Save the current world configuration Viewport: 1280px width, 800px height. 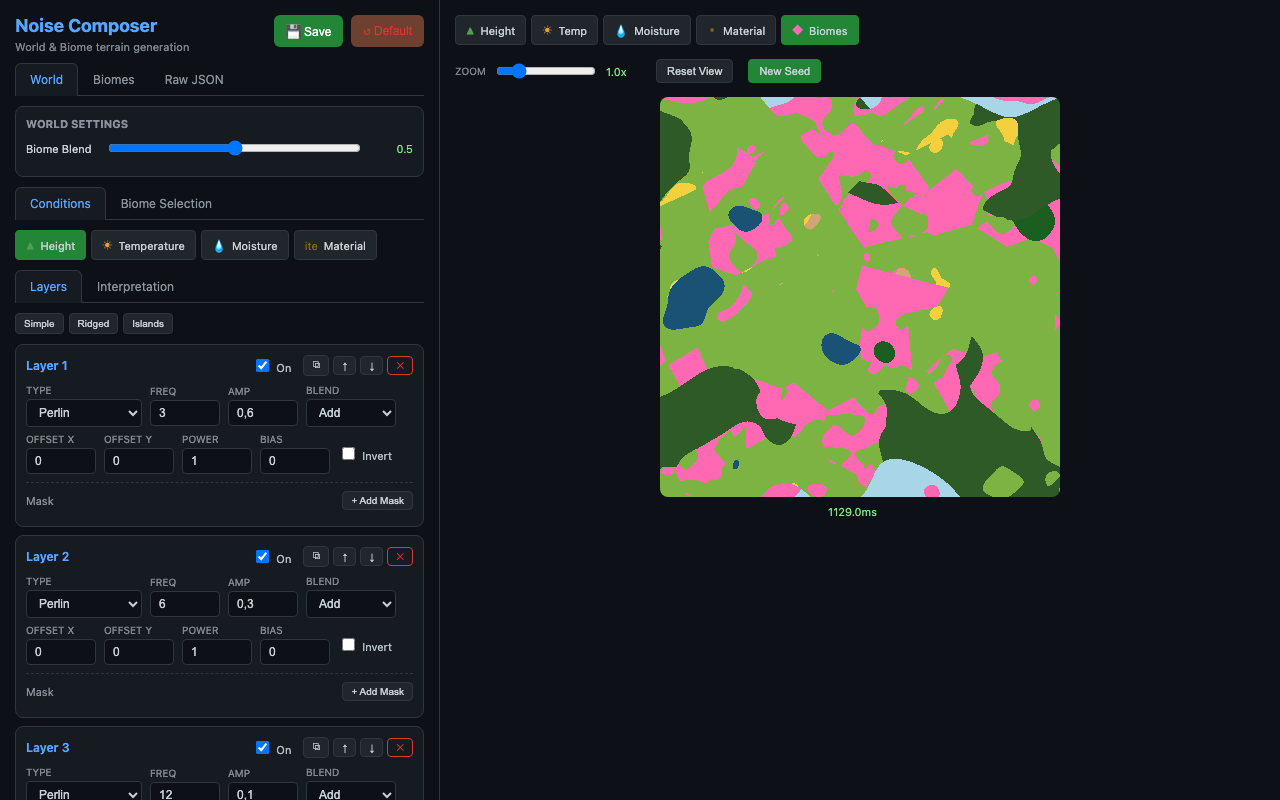tap(308, 31)
